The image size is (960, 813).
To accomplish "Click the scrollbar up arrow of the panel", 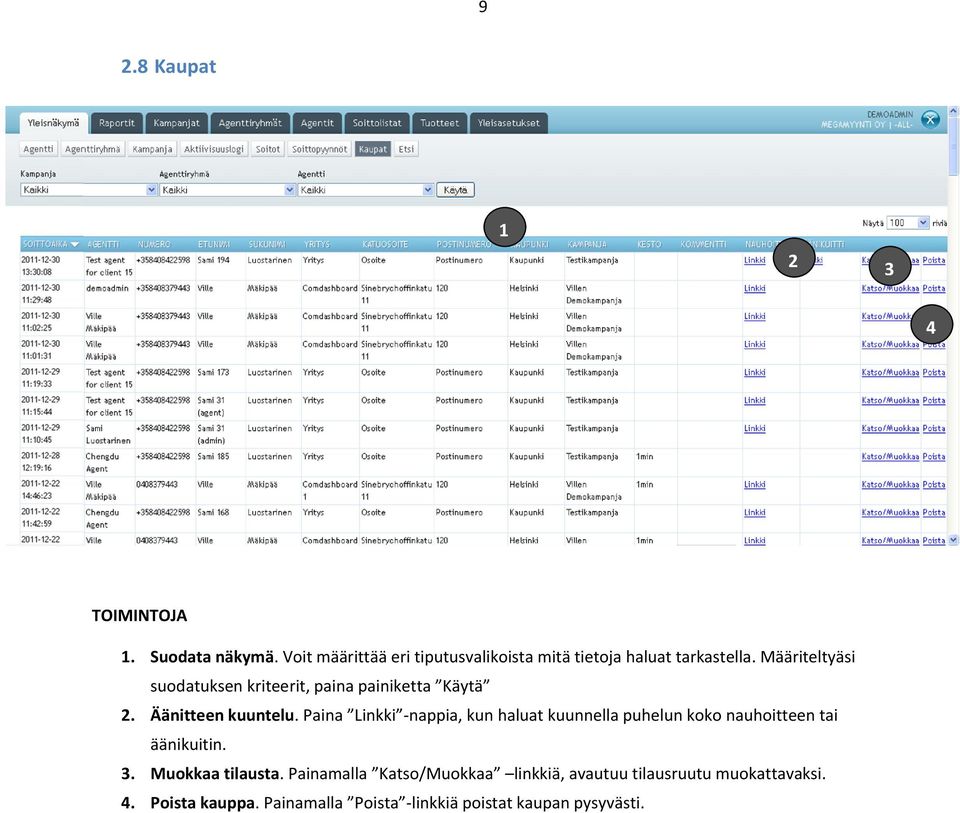I will 953,111.
